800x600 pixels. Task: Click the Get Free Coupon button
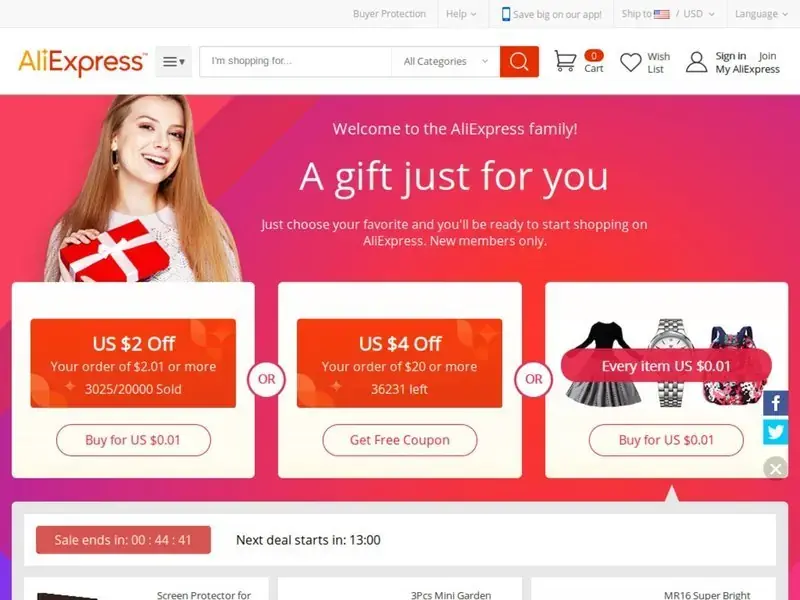399,440
